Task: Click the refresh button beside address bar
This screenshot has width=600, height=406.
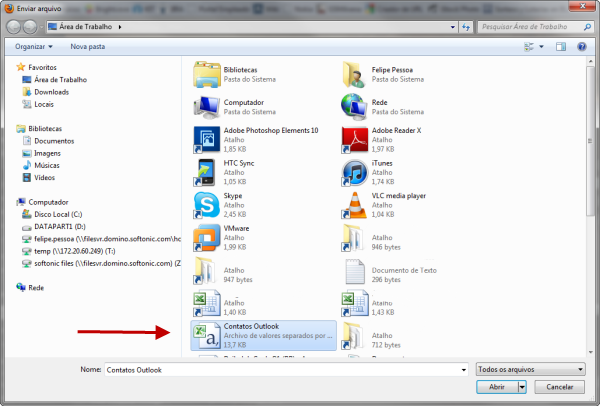Action: coord(466,27)
